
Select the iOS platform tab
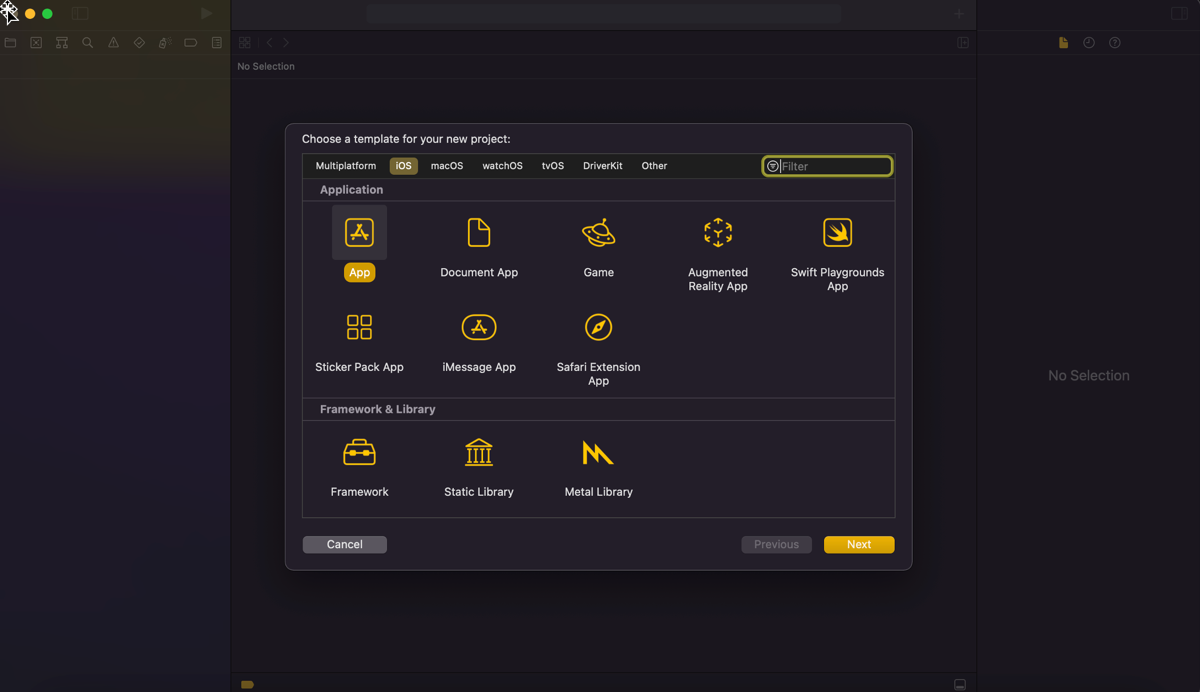pyautogui.click(x=403, y=166)
